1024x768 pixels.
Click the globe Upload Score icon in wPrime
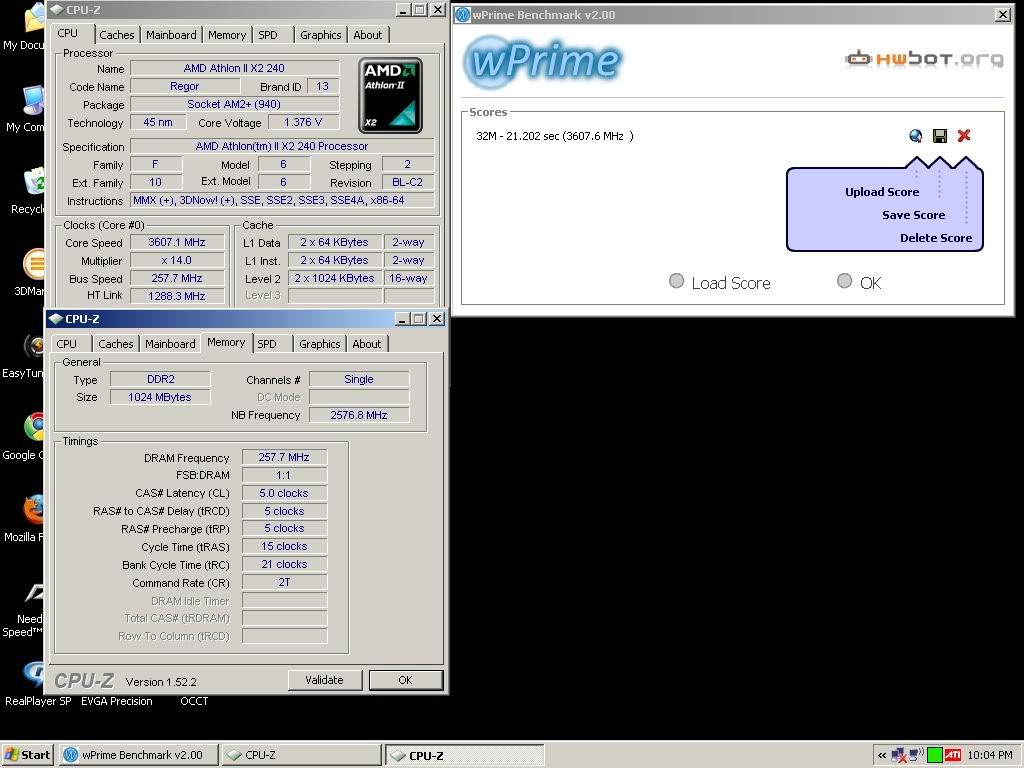click(x=915, y=135)
